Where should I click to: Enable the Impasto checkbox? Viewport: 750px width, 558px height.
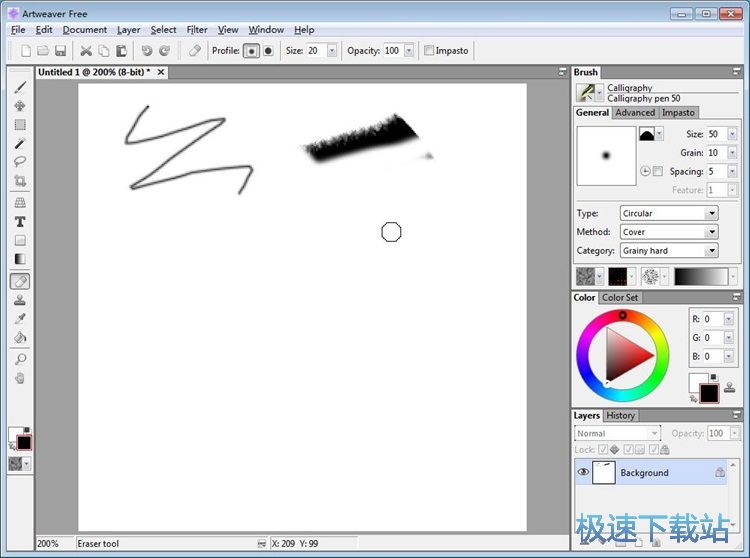[x=429, y=51]
